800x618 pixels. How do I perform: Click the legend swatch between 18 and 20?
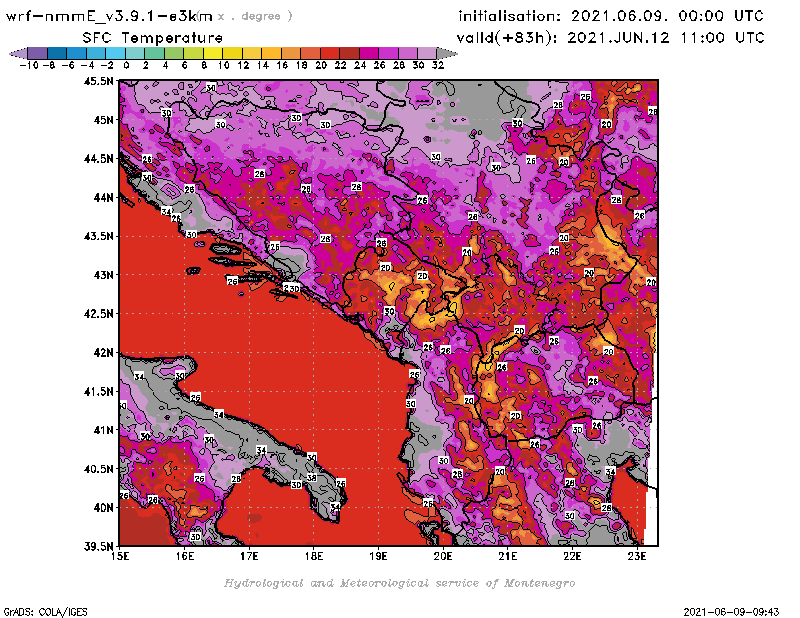(x=310, y=53)
